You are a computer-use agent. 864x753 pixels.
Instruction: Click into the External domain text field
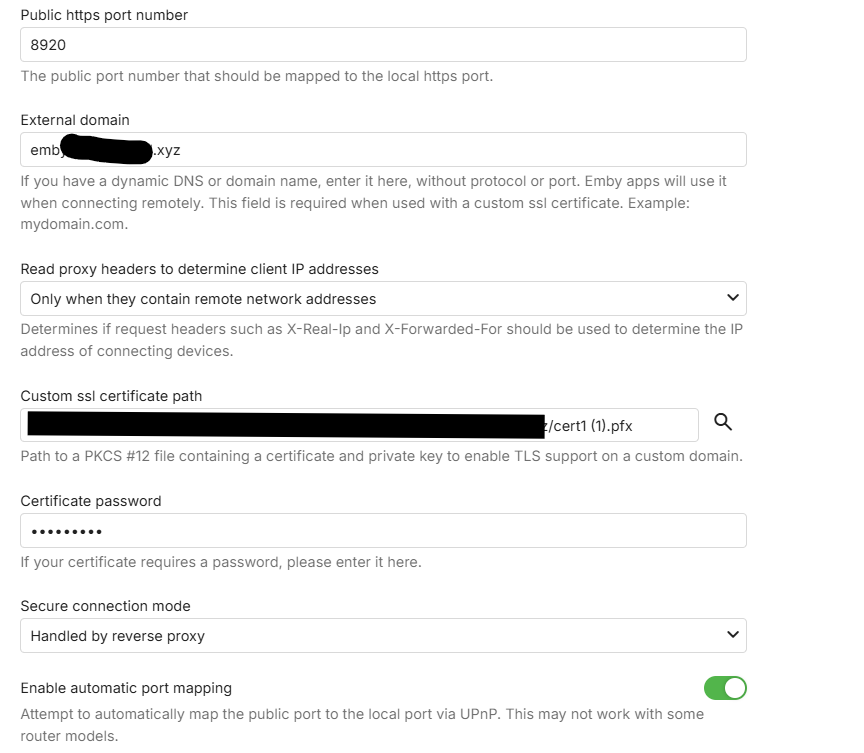click(450, 150)
